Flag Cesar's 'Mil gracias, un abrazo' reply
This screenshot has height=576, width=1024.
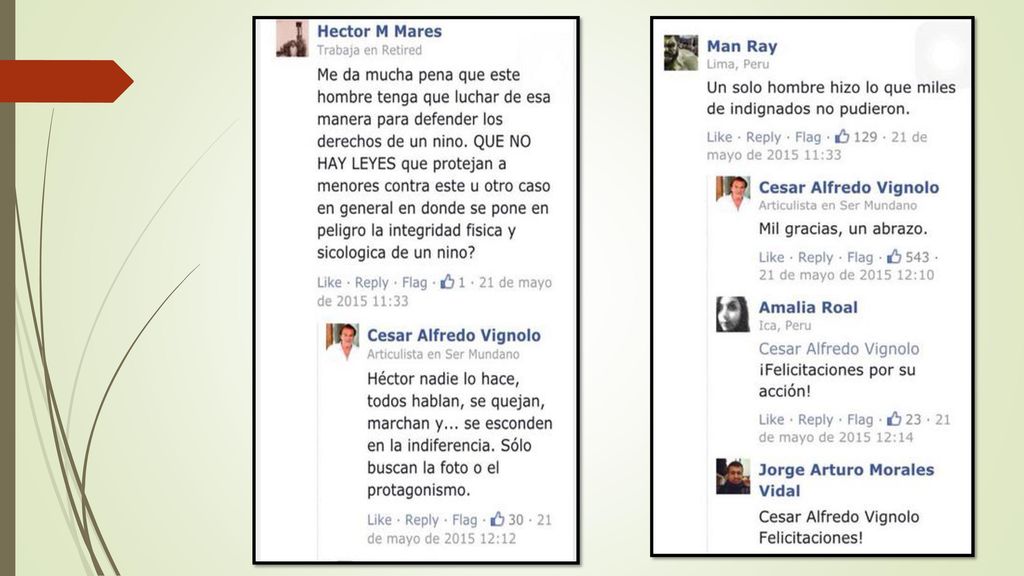tap(860, 257)
